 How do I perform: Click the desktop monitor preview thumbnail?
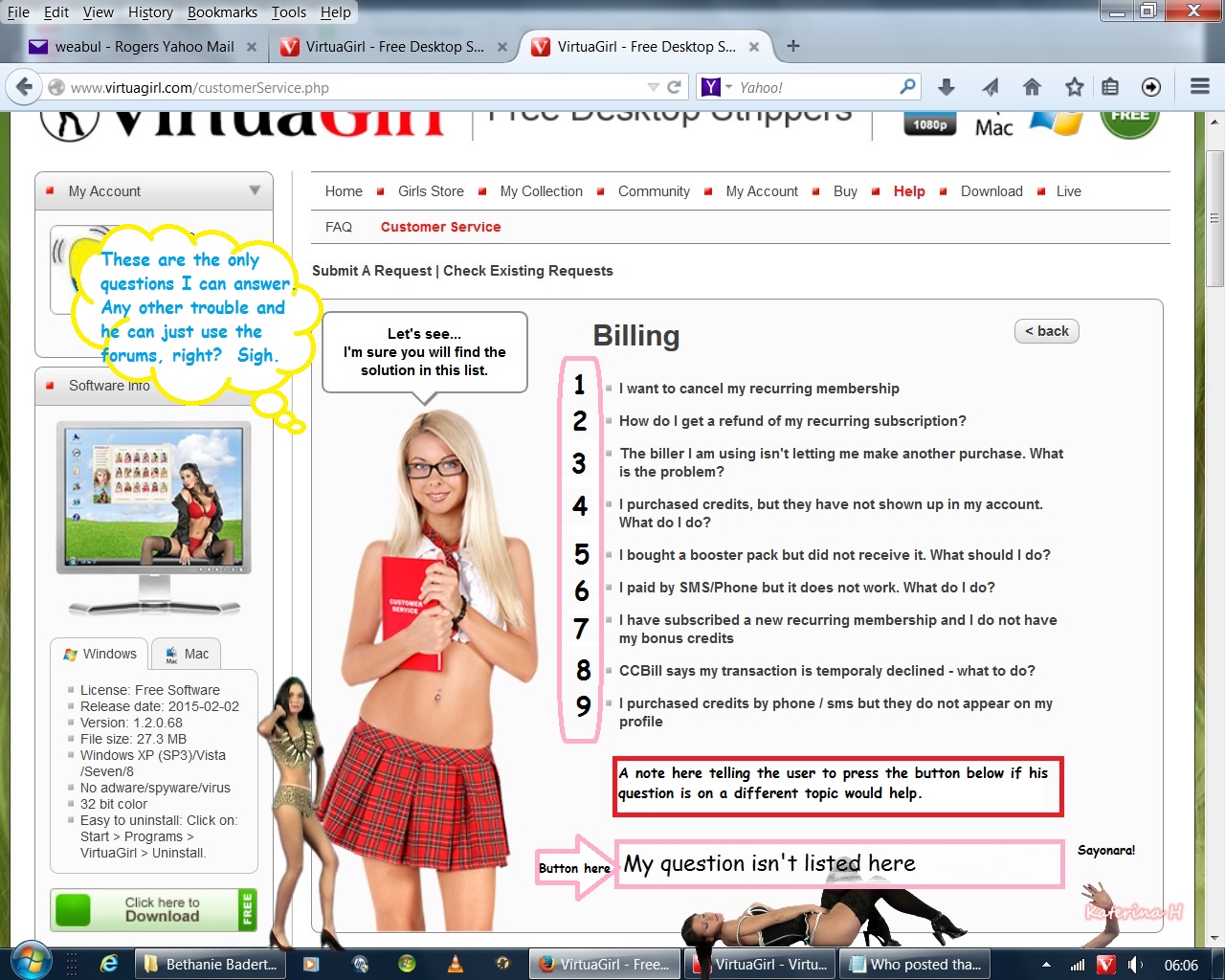(x=154, y=517)
